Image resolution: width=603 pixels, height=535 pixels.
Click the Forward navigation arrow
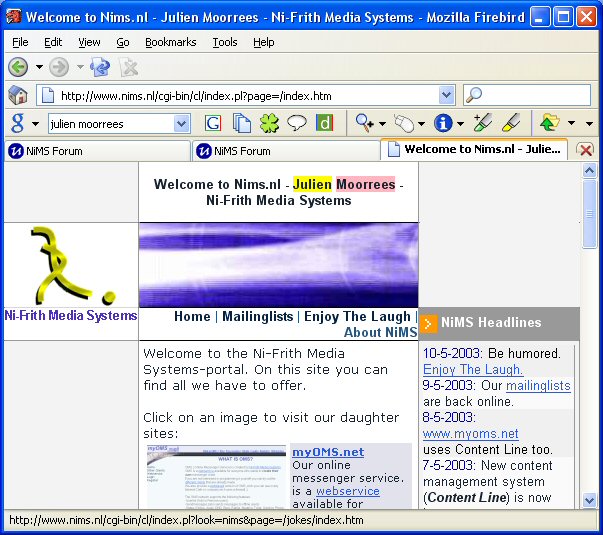[x=59, y=67]
